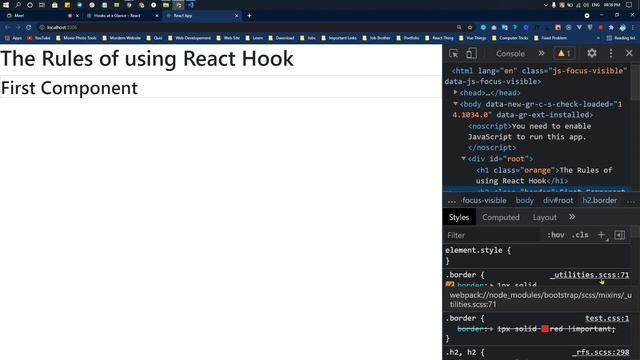Select the h1 class orange element line
This screenshot has width=640, height=360.
coord(544,175)
